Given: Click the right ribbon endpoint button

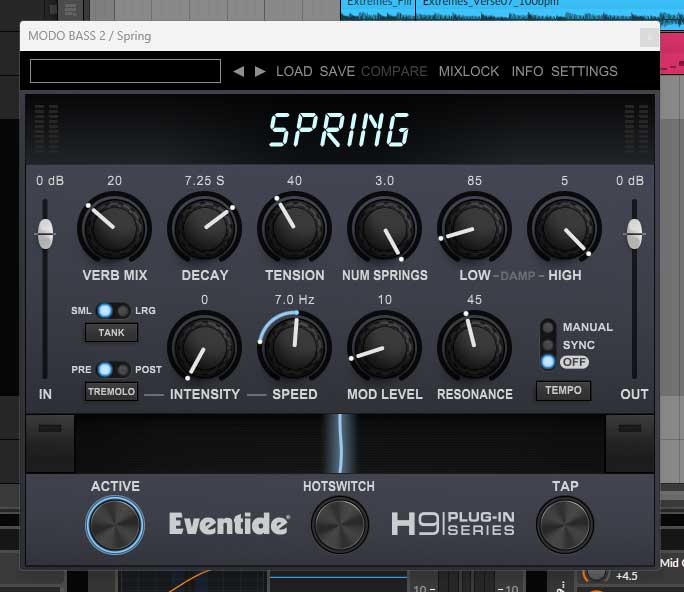Looking at the screenshot, I should pos(629,443).
